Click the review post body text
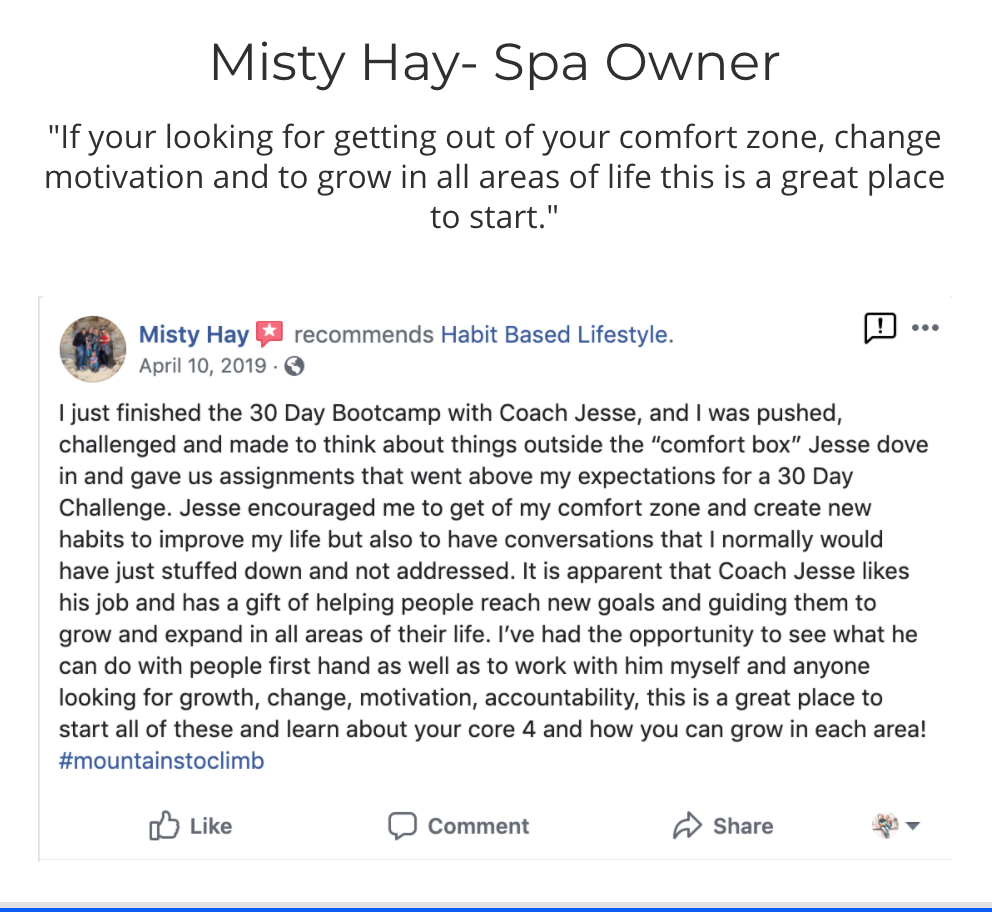The width and height of the screenshot is (992, 912). coord(493,571)
